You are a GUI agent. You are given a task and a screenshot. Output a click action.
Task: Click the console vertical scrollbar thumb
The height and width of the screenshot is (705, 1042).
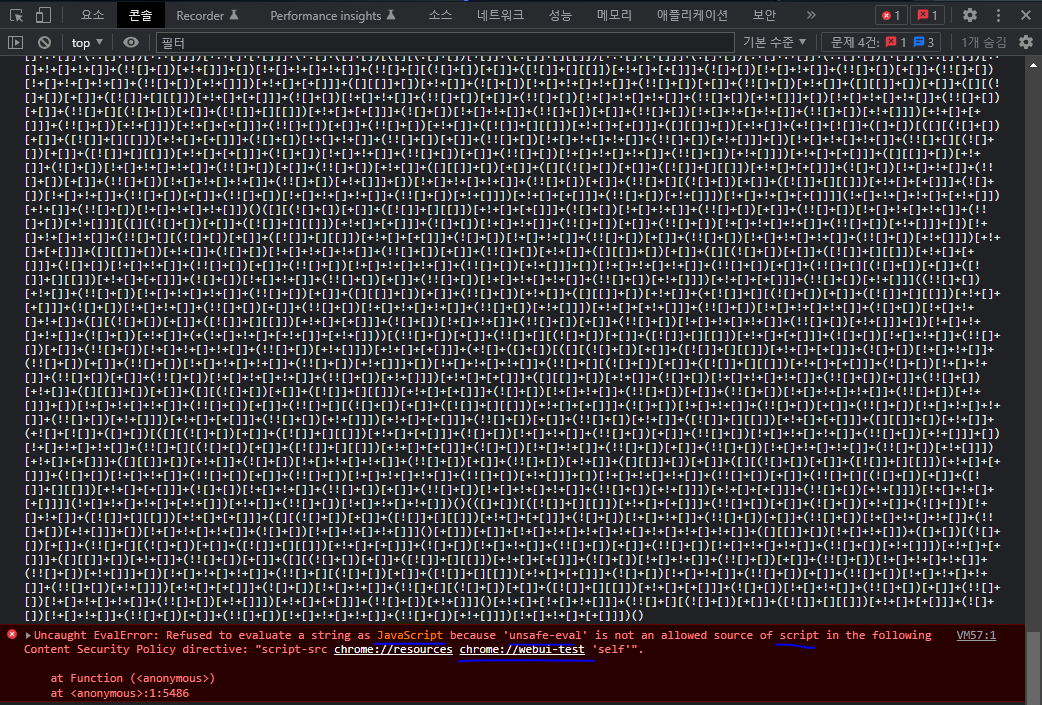pos(1033,667)
